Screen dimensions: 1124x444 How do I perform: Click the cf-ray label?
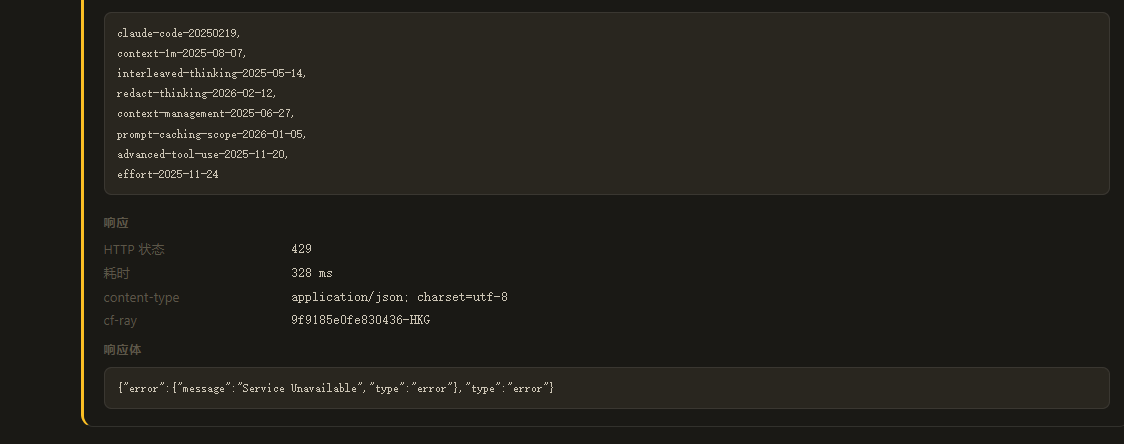tap(120, 321)
